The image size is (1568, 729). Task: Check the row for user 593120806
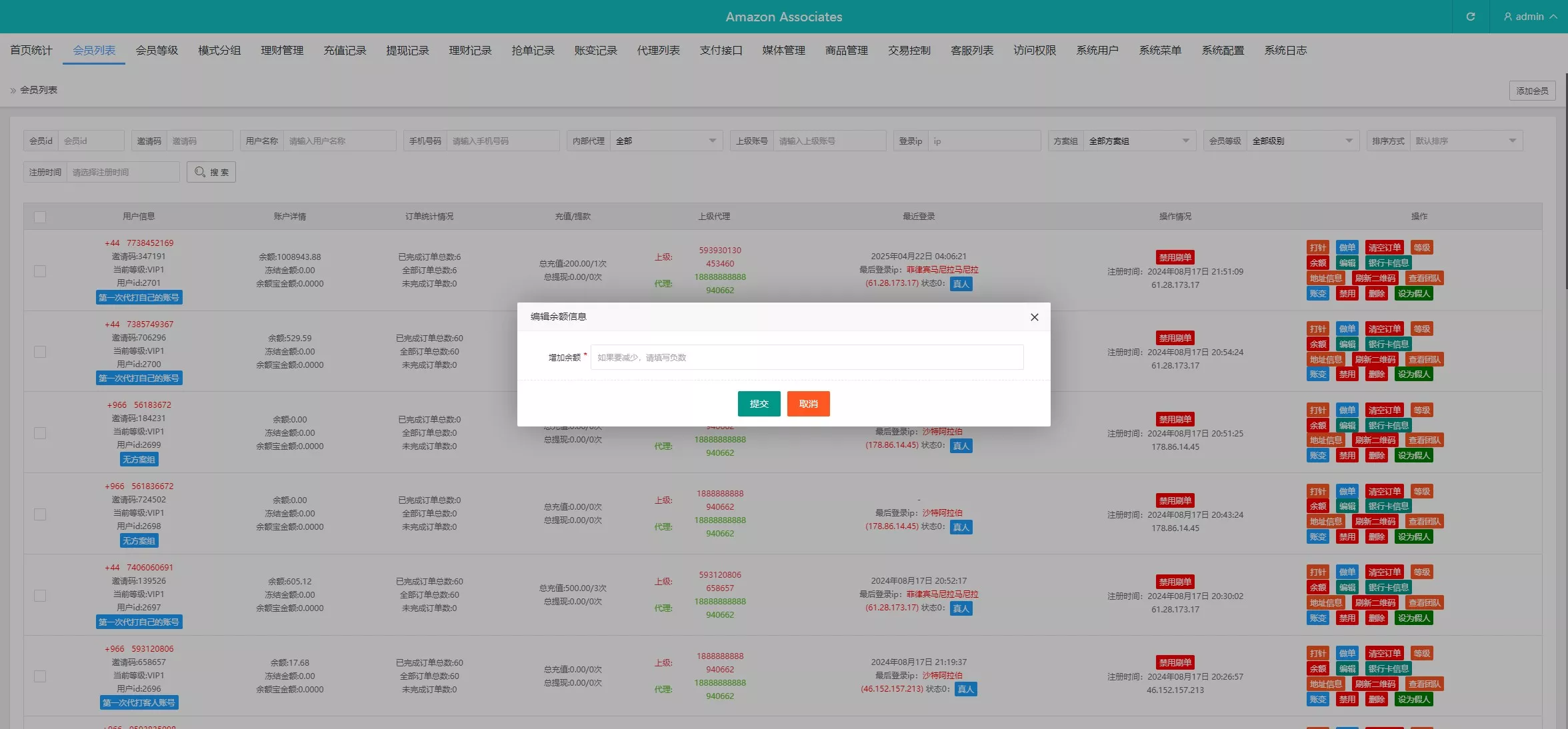coord(40,676)
